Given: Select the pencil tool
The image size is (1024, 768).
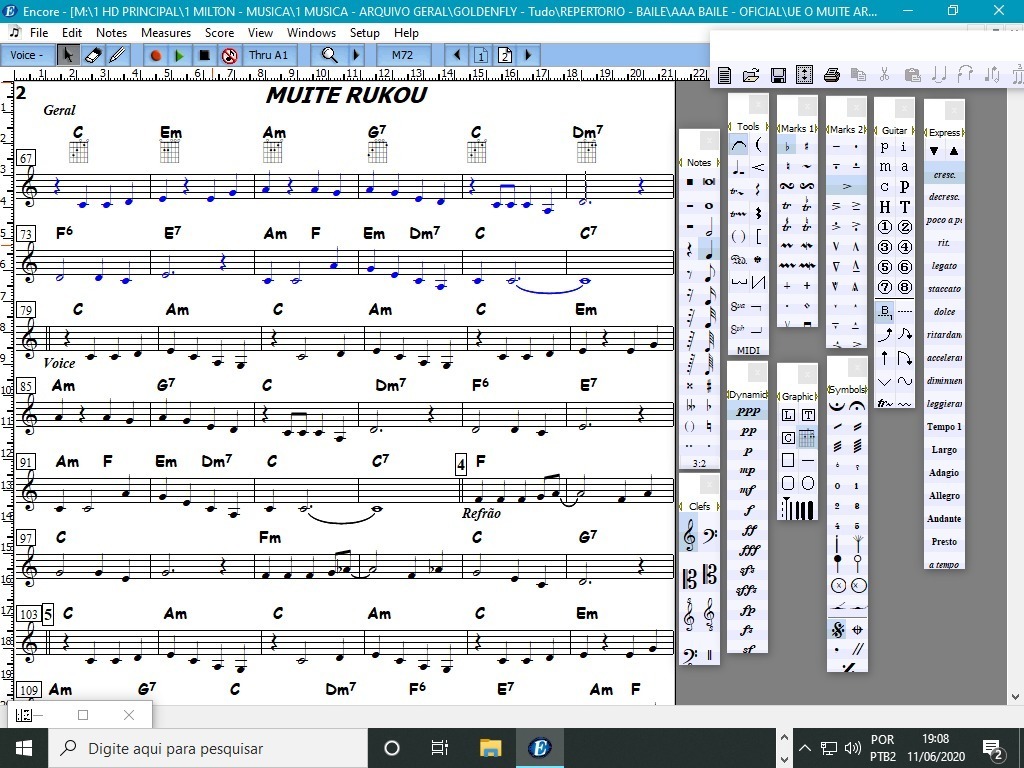Looking at the screenshot, I should tap(117, 55).
